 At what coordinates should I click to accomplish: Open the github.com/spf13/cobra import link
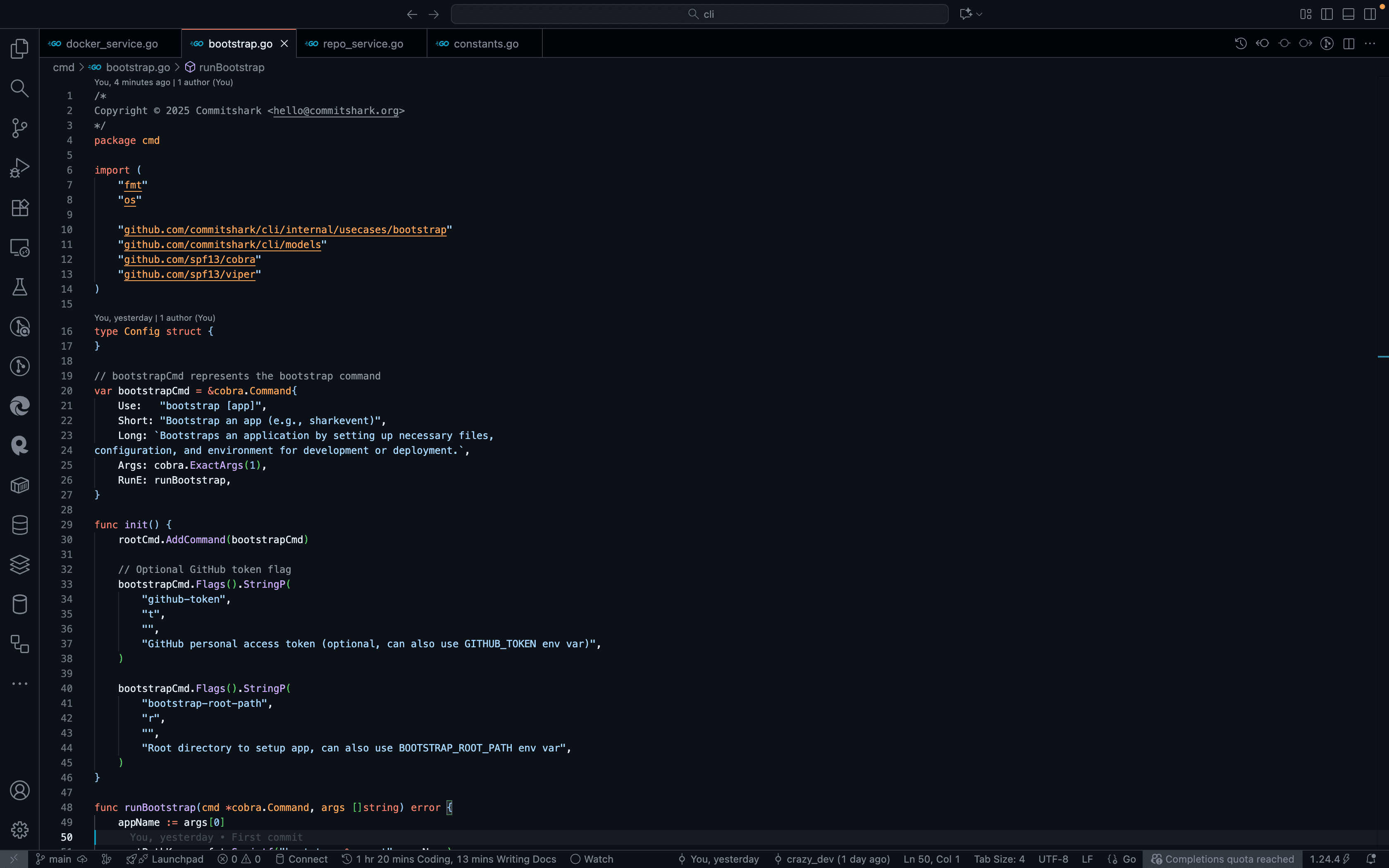(189, 260)
